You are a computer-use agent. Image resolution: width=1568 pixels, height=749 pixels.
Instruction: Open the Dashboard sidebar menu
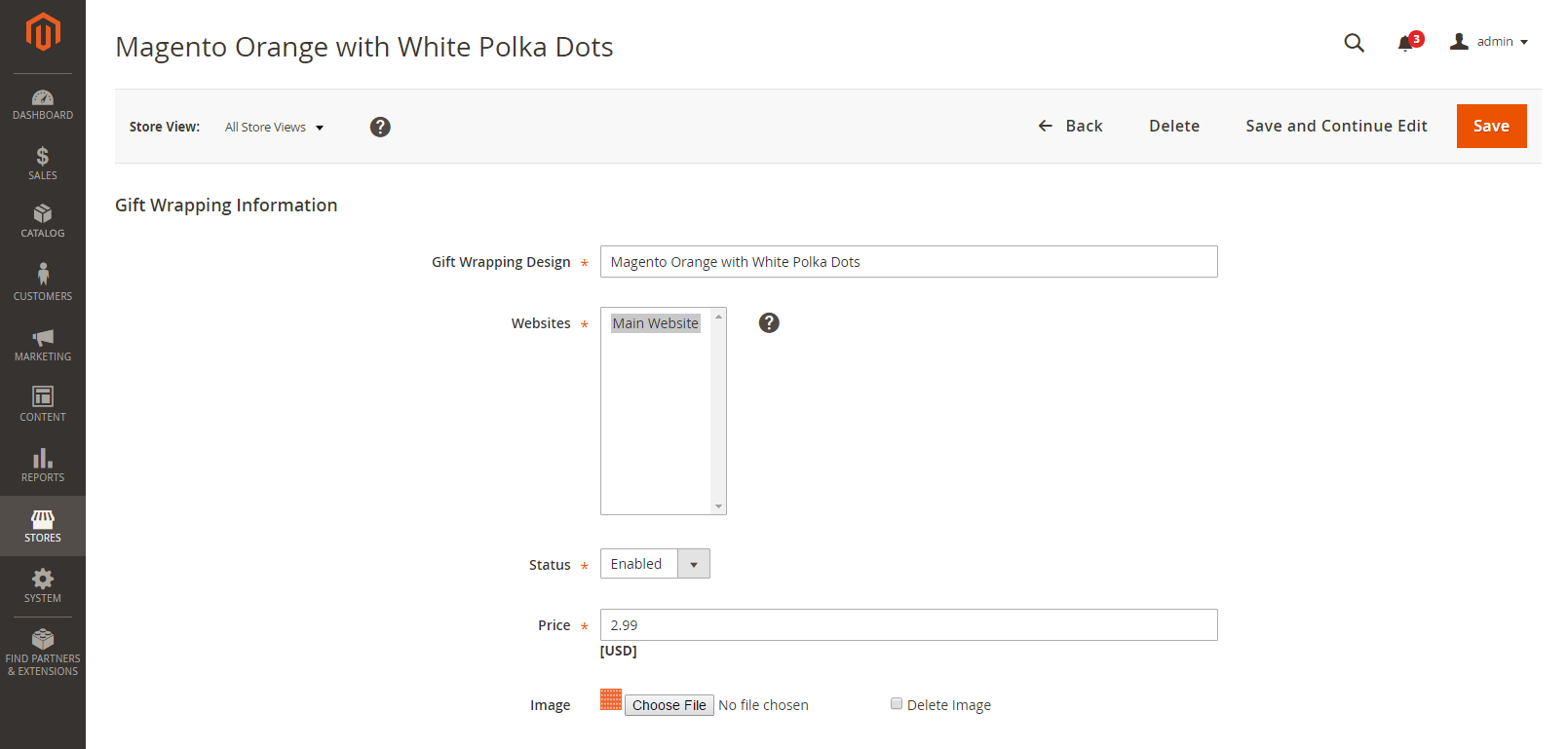pyautogui.click(x=43, y=104)
